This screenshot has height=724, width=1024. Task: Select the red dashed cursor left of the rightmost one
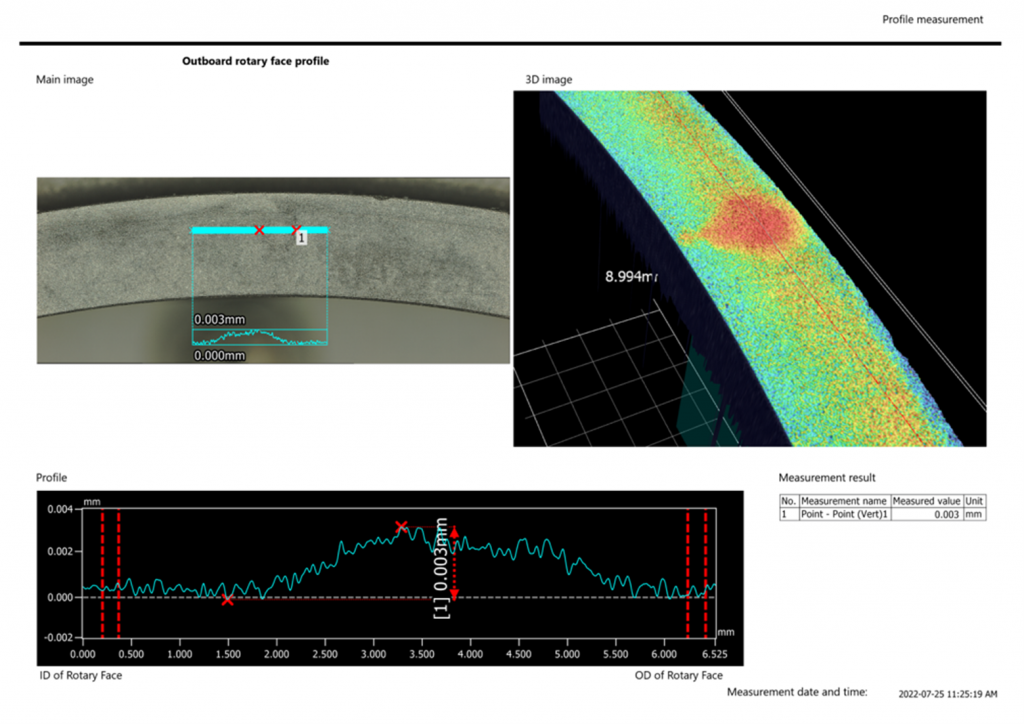pos(688,573)
